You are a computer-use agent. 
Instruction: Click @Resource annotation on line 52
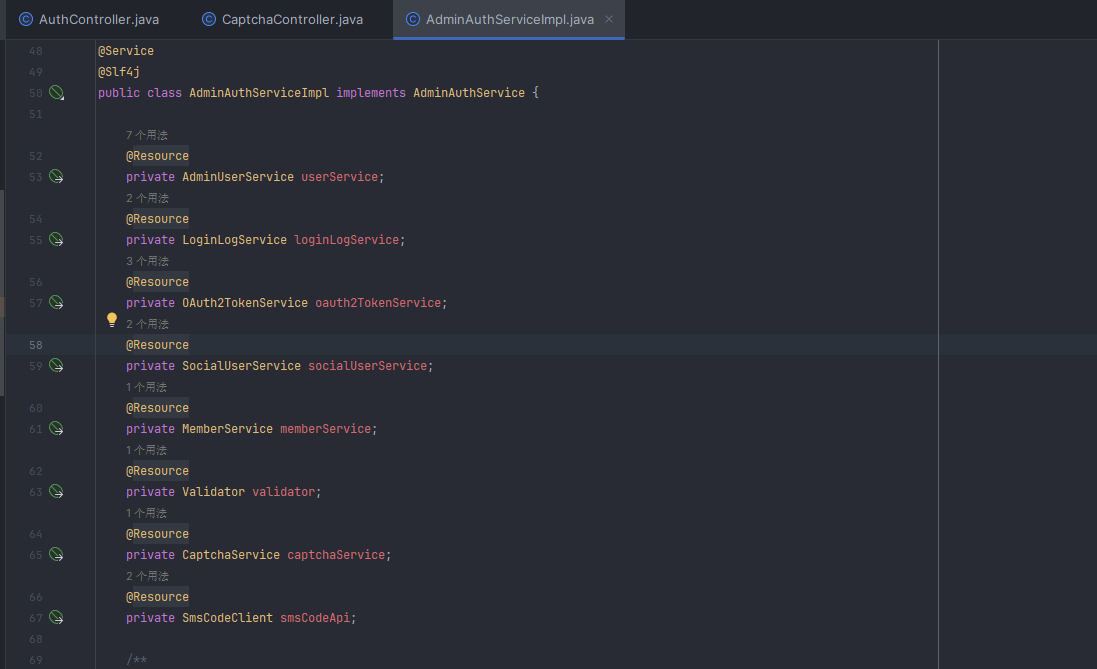157,156
